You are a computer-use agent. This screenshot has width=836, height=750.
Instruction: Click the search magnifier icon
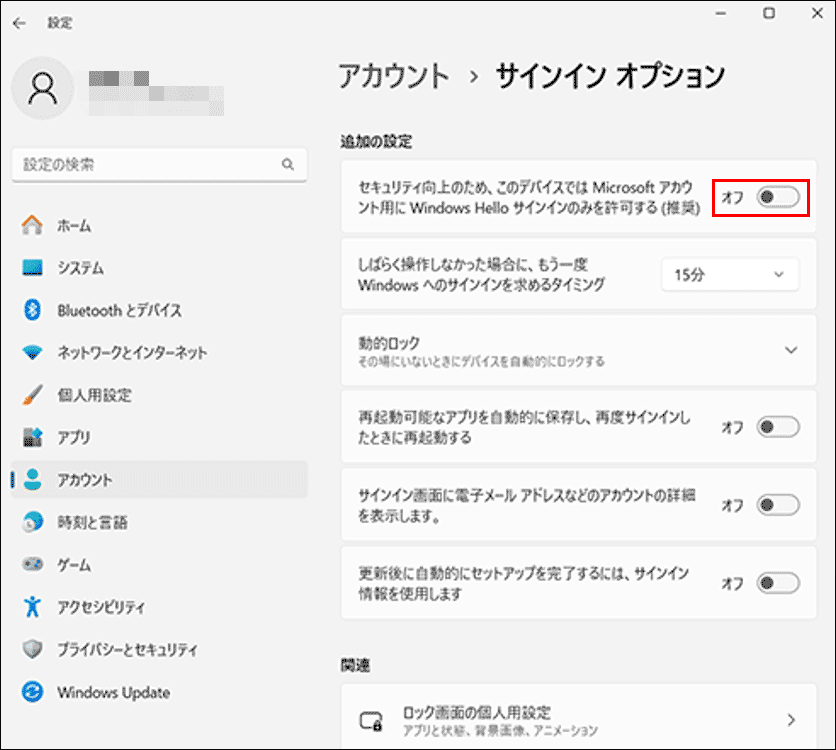point(288,164)
